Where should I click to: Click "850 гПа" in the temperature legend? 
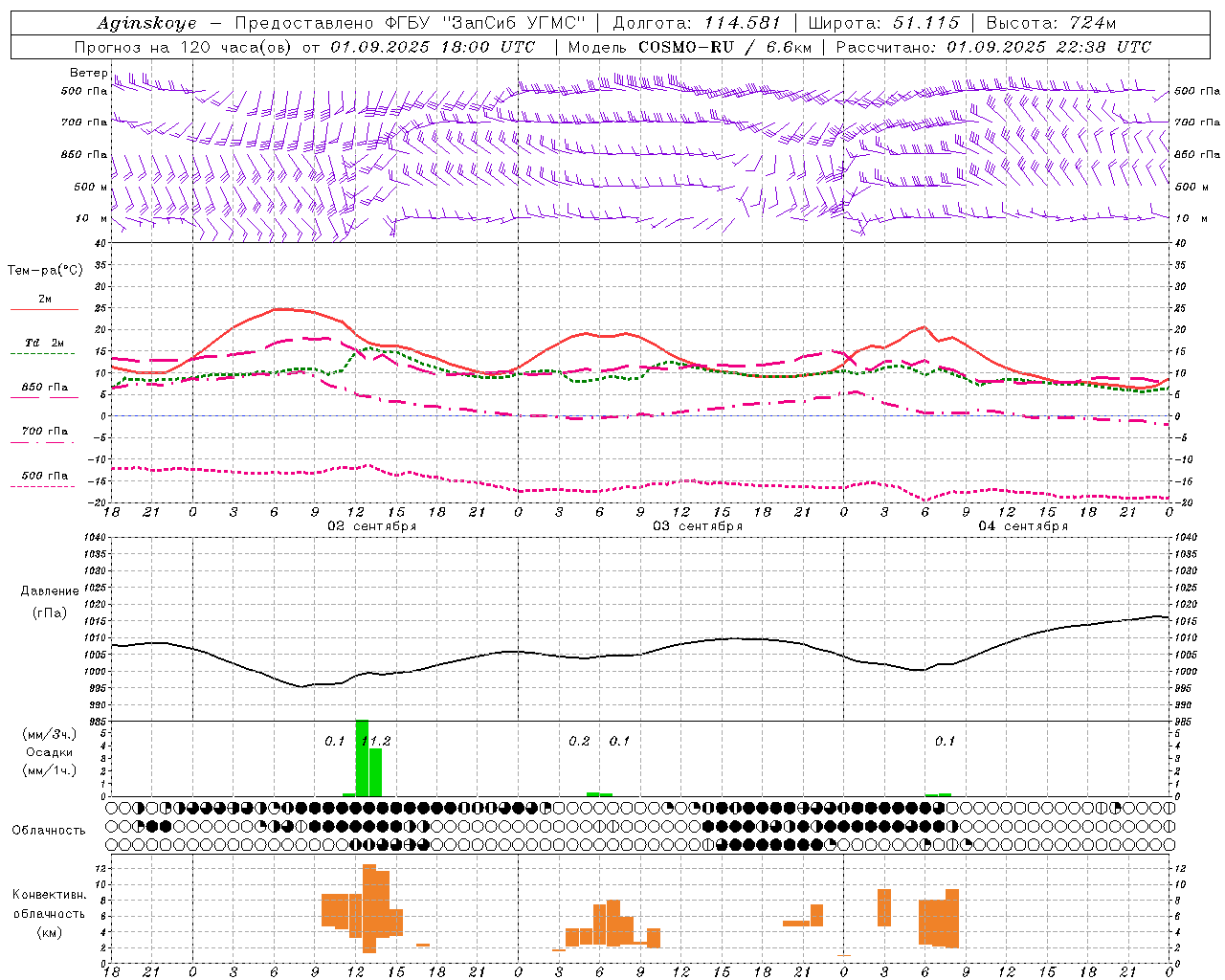pyautogui.click(x=45, y=388)
